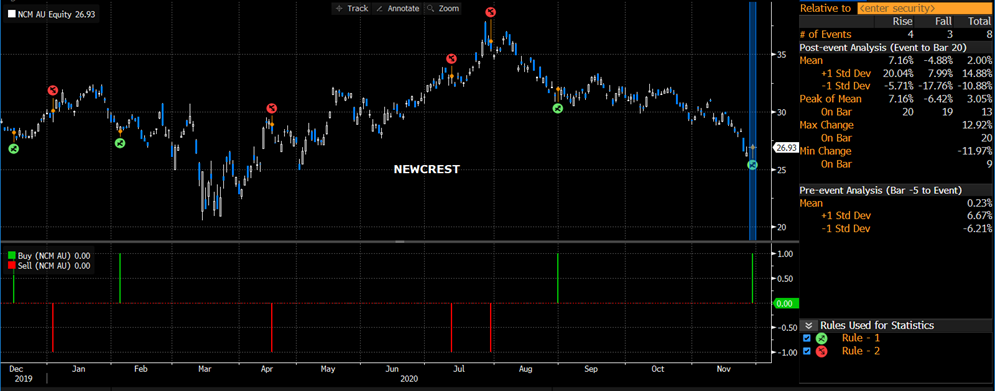The width and height of the screenshot is (995, 391).
Task: Click the enter security input field
Action: click(x=924, y=8)
